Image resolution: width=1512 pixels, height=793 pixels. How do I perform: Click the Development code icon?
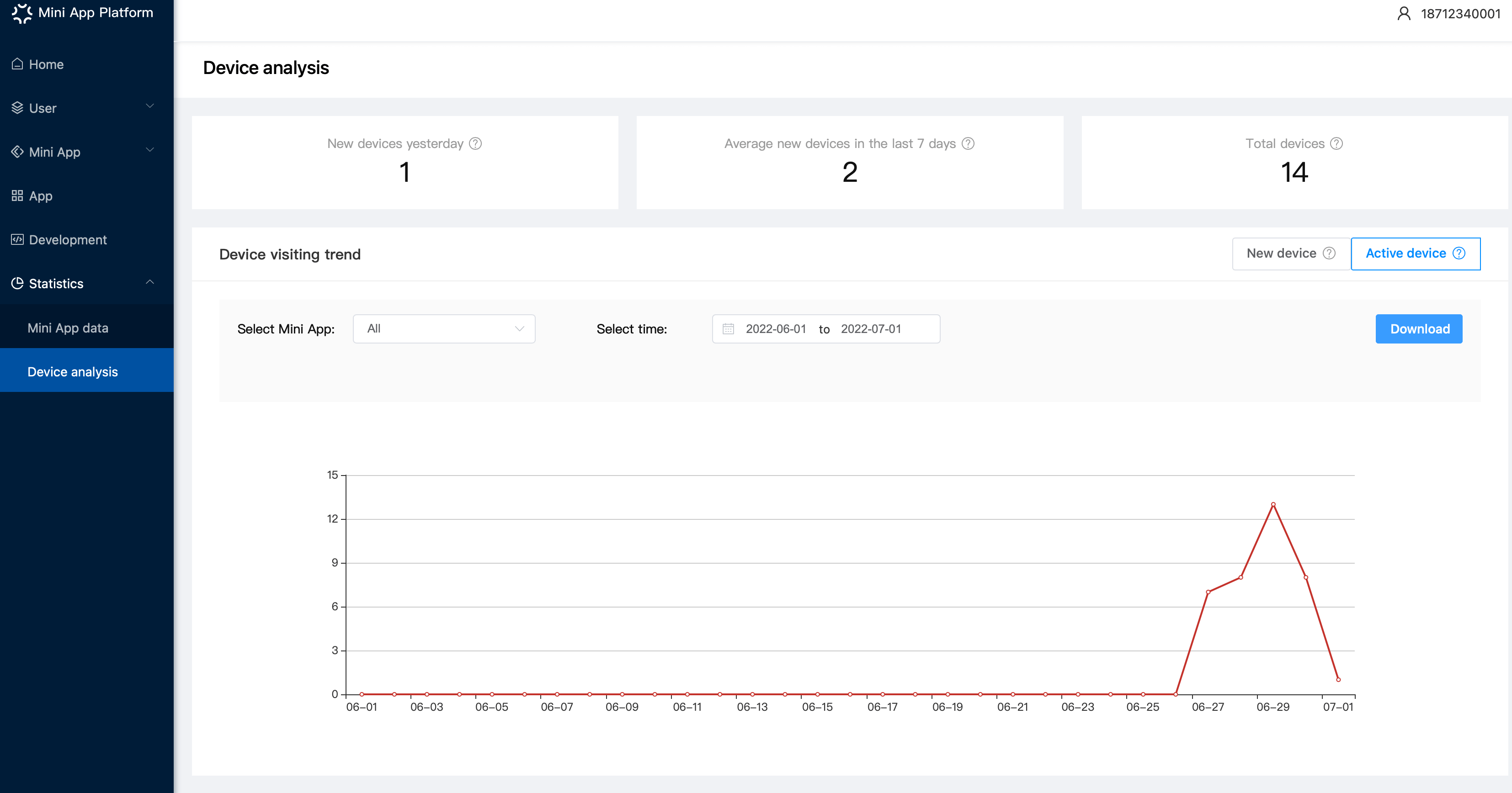(x=18, y=240)
